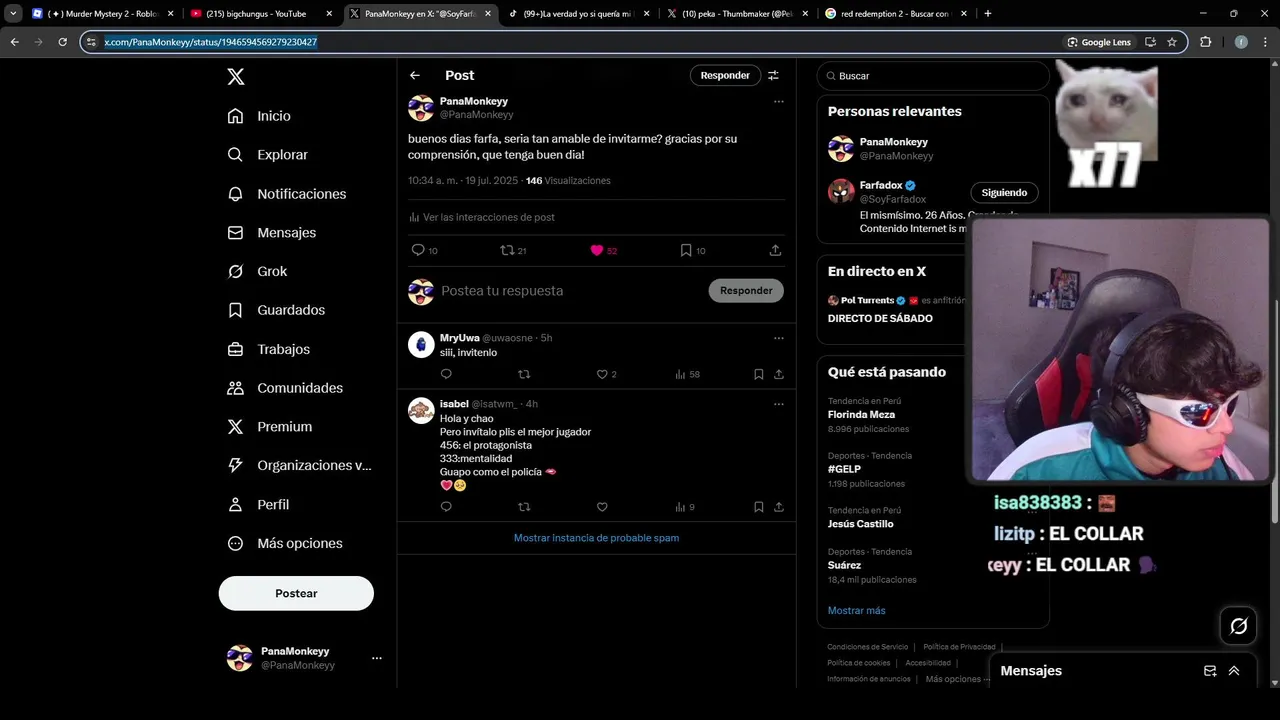Open Grok from the sidebar
The height and width of the screenshot is (720, 1280).
click(257, 271)
